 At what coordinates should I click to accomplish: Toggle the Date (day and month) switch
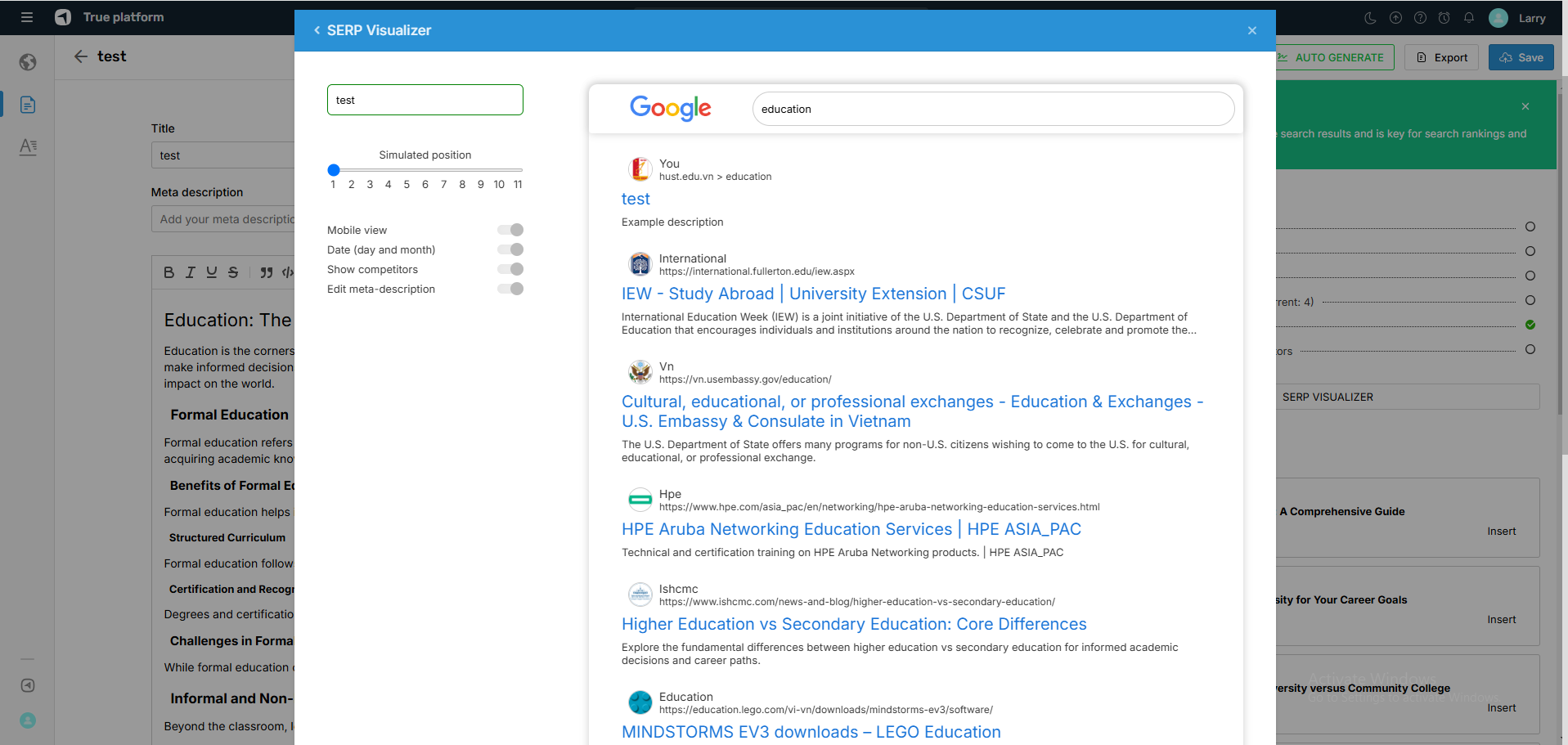[x=510, y=249]
